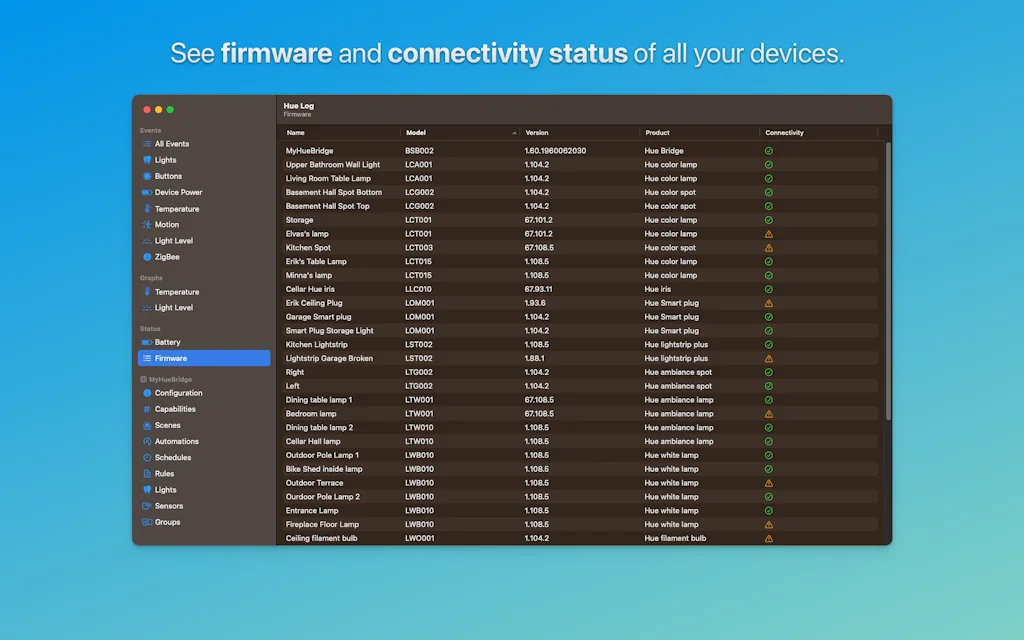Open Light Level under Graphs
The image size is (1024, 640).
pos(173,308)
